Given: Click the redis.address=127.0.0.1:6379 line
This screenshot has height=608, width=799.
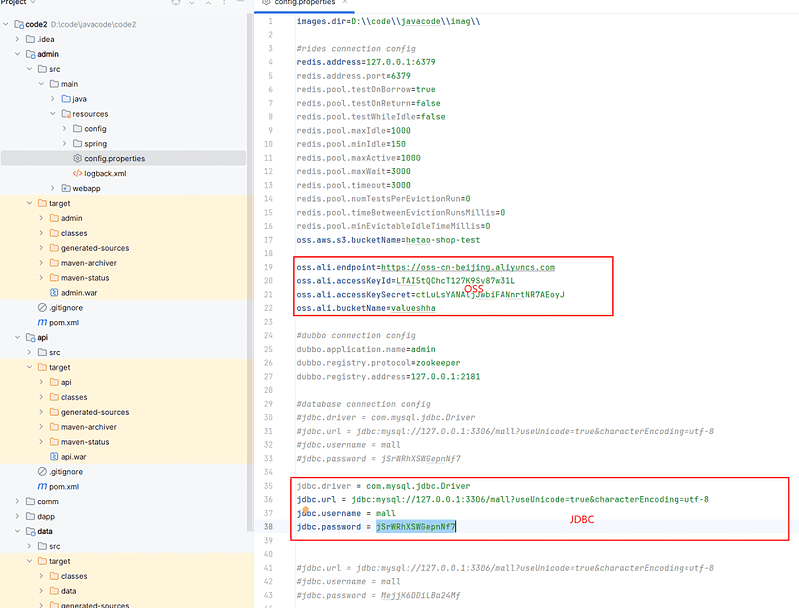Looking at the screenshot, I should tap(366, 62).
